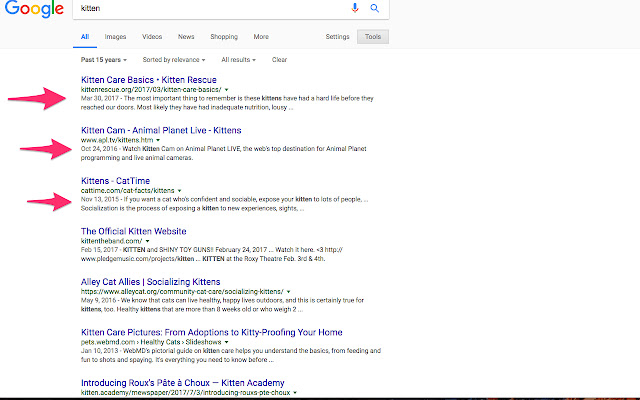Open Kitten Cam - Animal Planet Live result
This screenshot has height=400, width=640.
pos(161,131)
